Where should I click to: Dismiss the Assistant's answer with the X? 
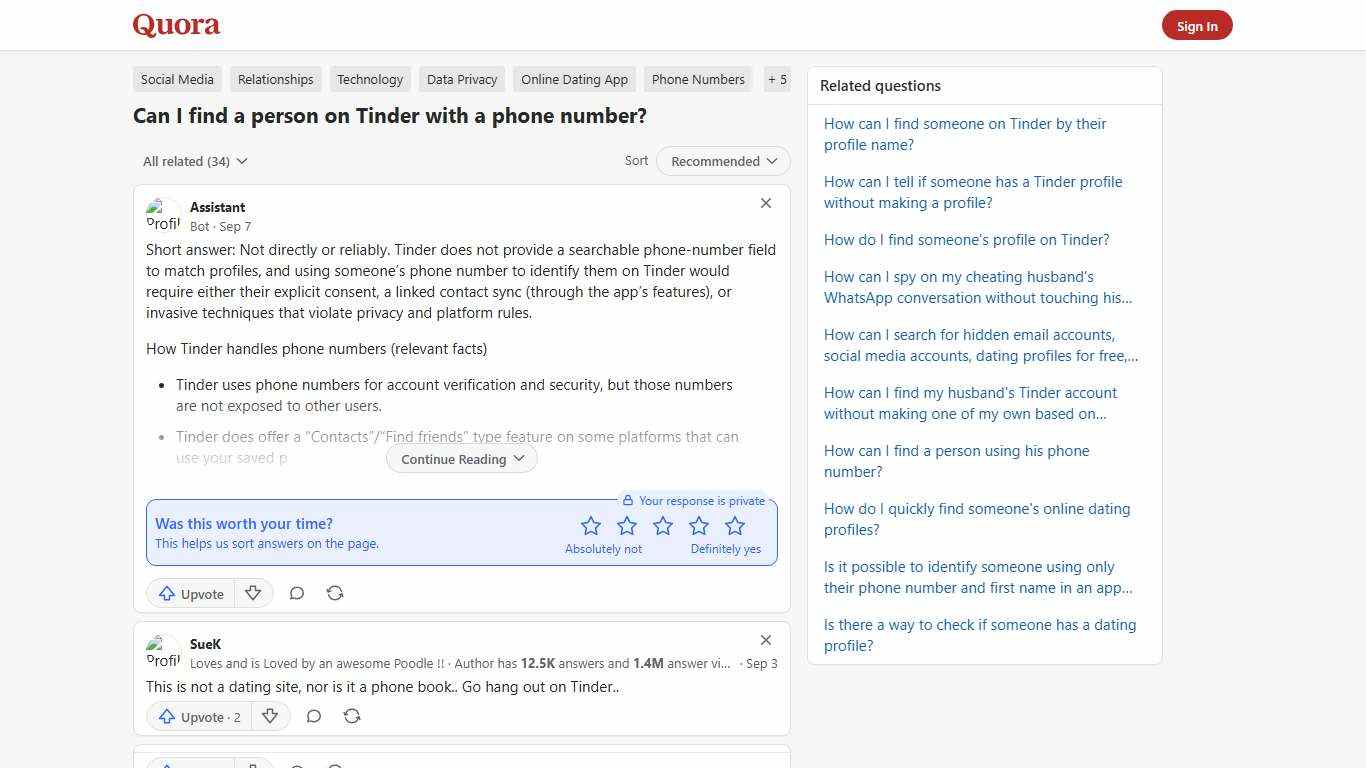[x=766, y=203]
